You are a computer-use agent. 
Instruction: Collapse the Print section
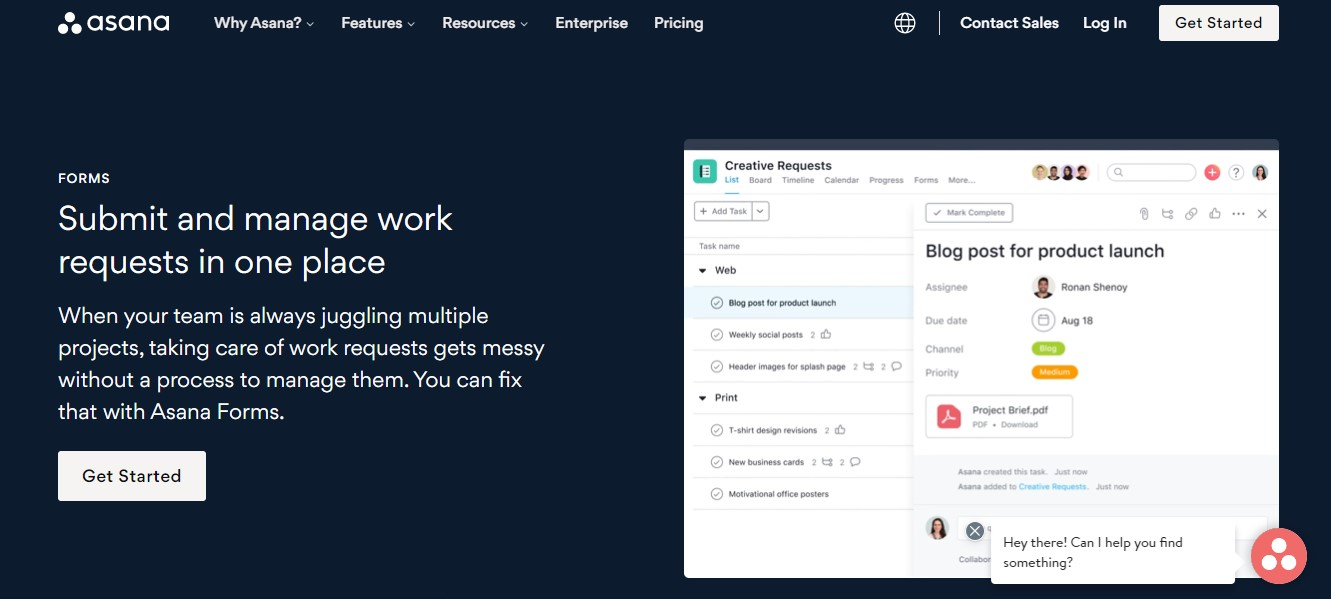point(703,398)
